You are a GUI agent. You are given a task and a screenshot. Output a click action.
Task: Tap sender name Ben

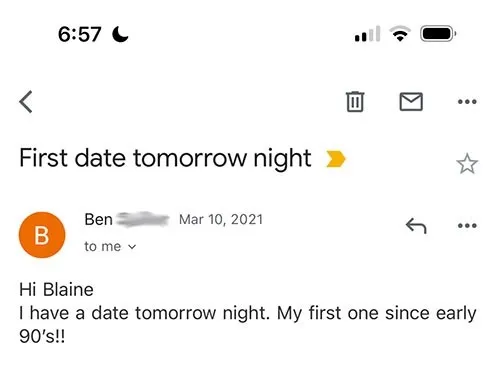pyautogui.click(x=98, y=220)
